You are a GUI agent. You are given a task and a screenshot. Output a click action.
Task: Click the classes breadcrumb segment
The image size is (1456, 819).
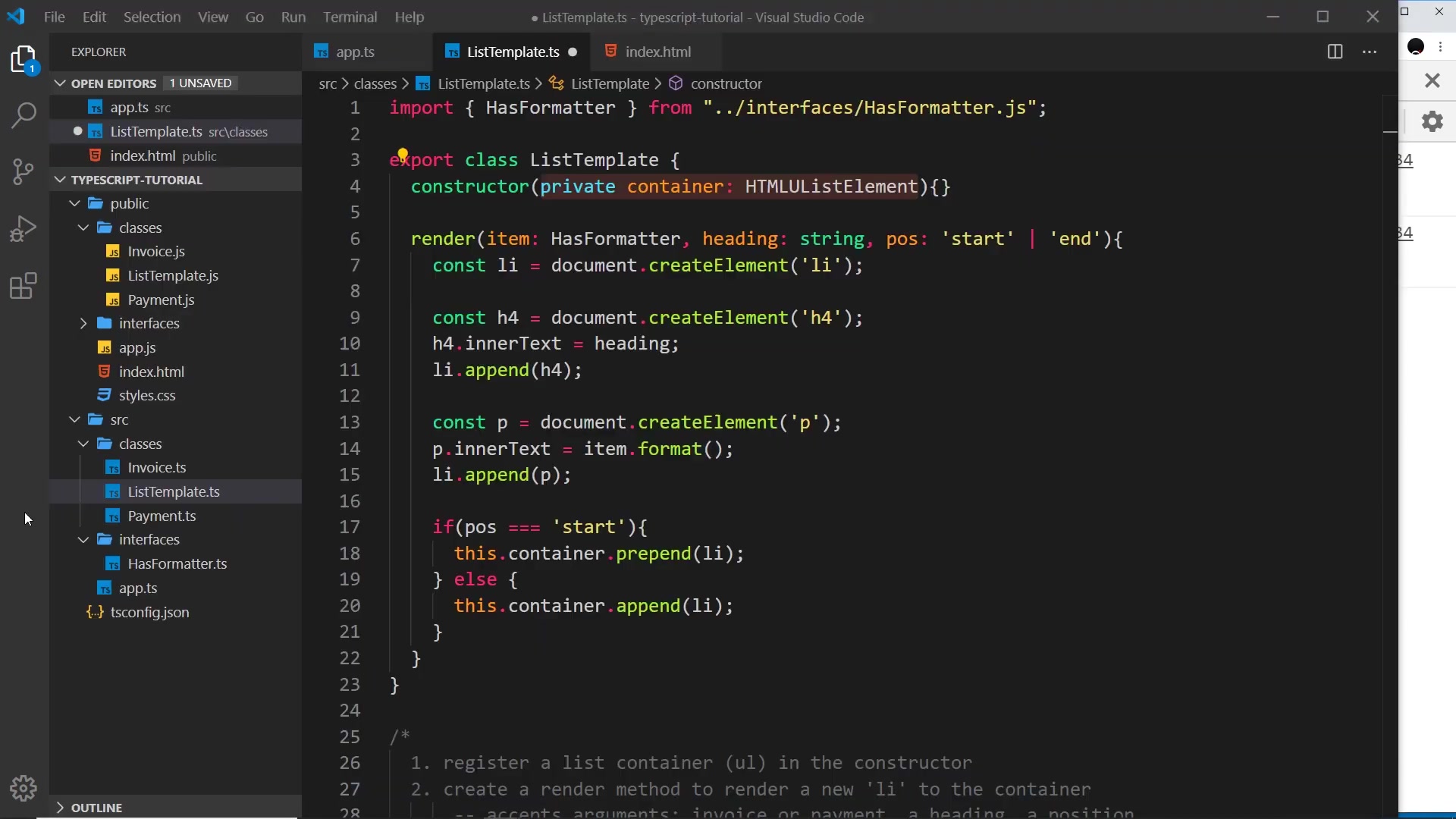(375, 83)
